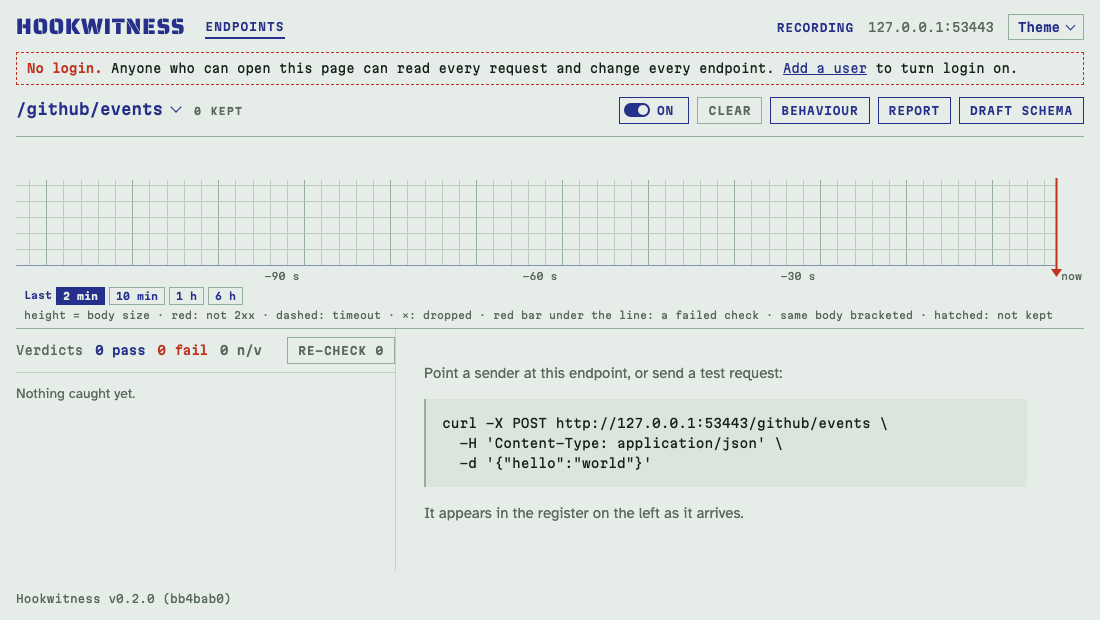Click the 'Nothing caught yet.' message
This screenshot has height=620, width=1100.
(x=76, y=393)
